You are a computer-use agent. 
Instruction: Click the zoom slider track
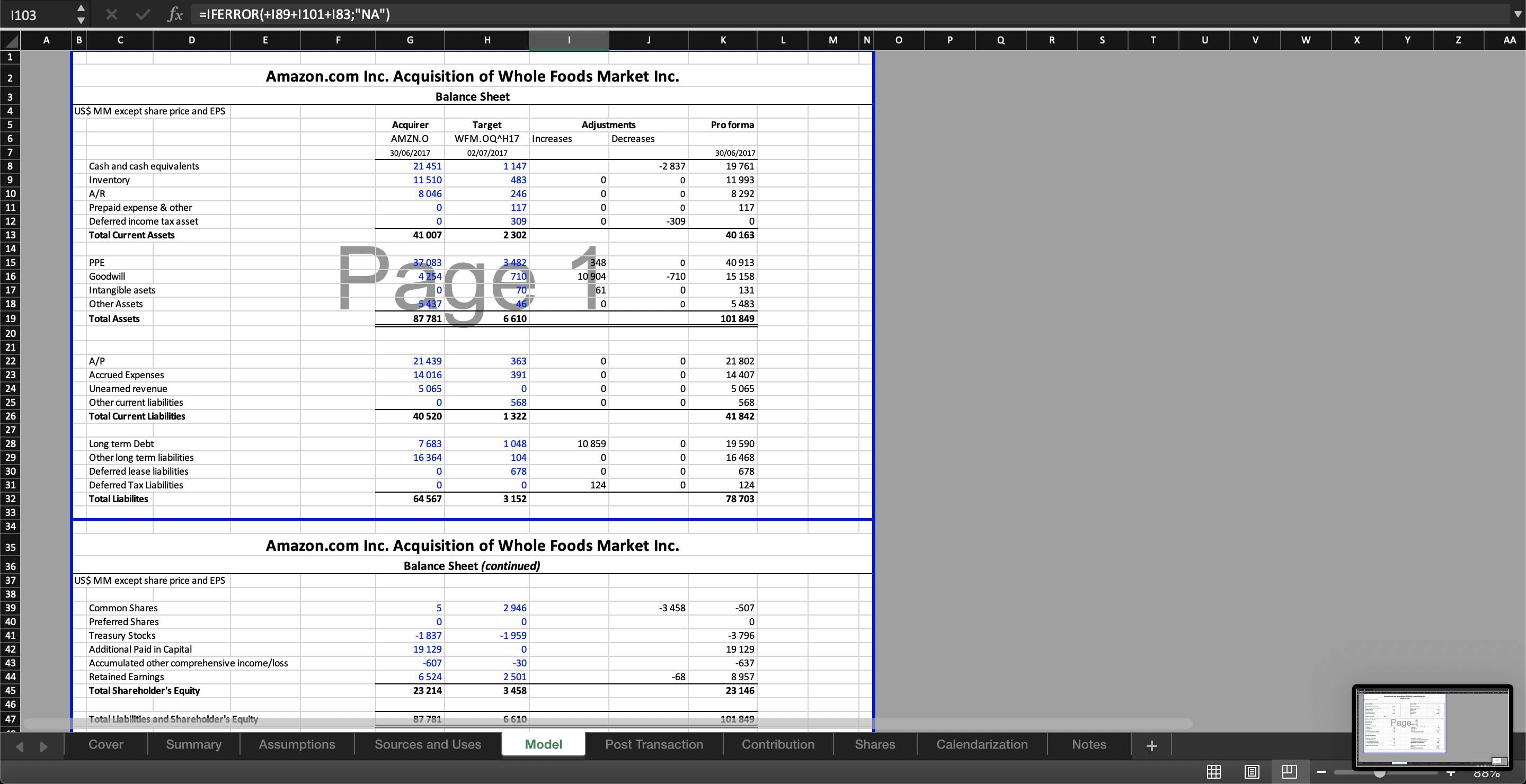(x=1386, y=773)
